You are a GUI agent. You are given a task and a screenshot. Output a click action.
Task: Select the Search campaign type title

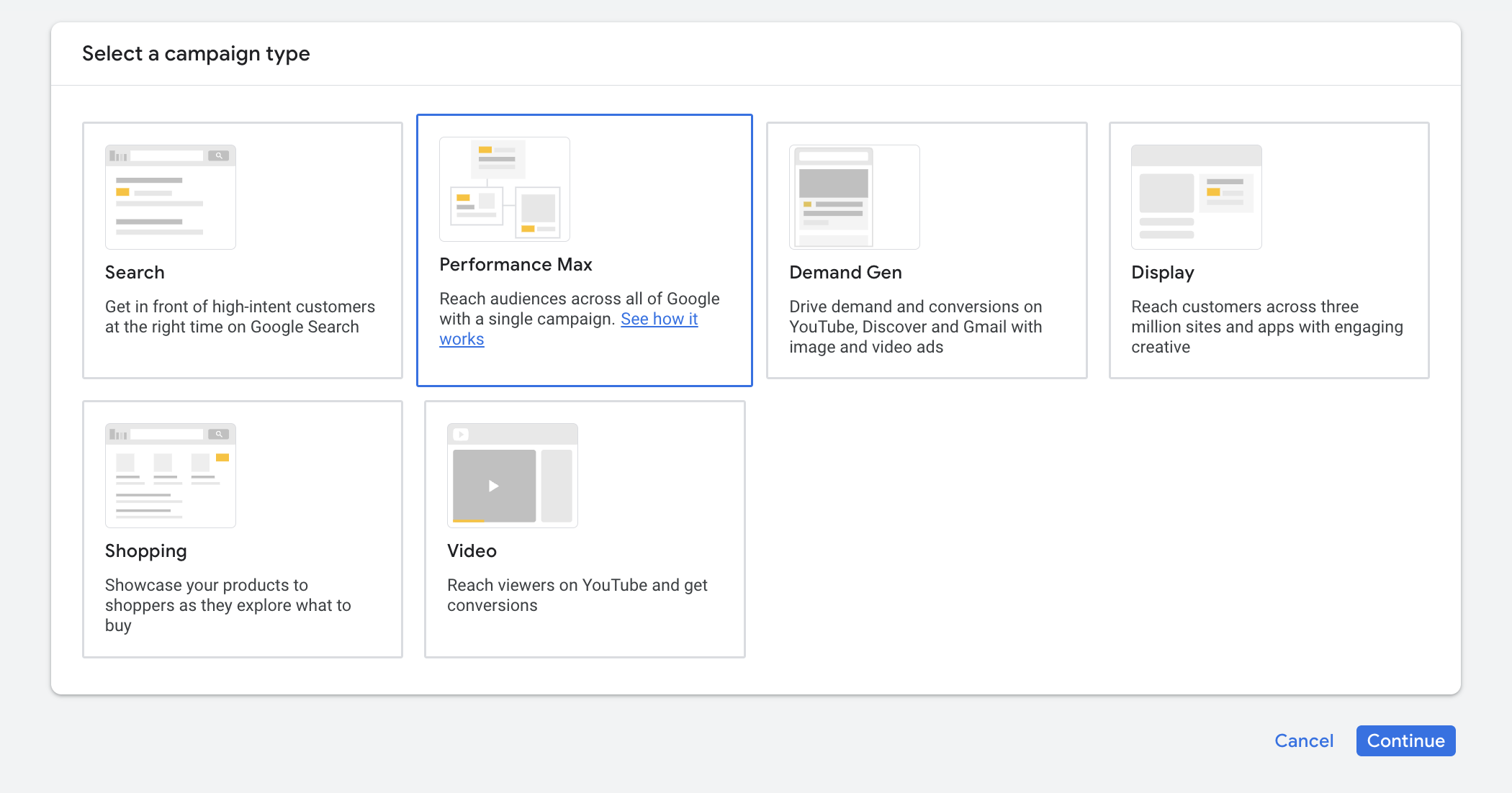[135, 273]
